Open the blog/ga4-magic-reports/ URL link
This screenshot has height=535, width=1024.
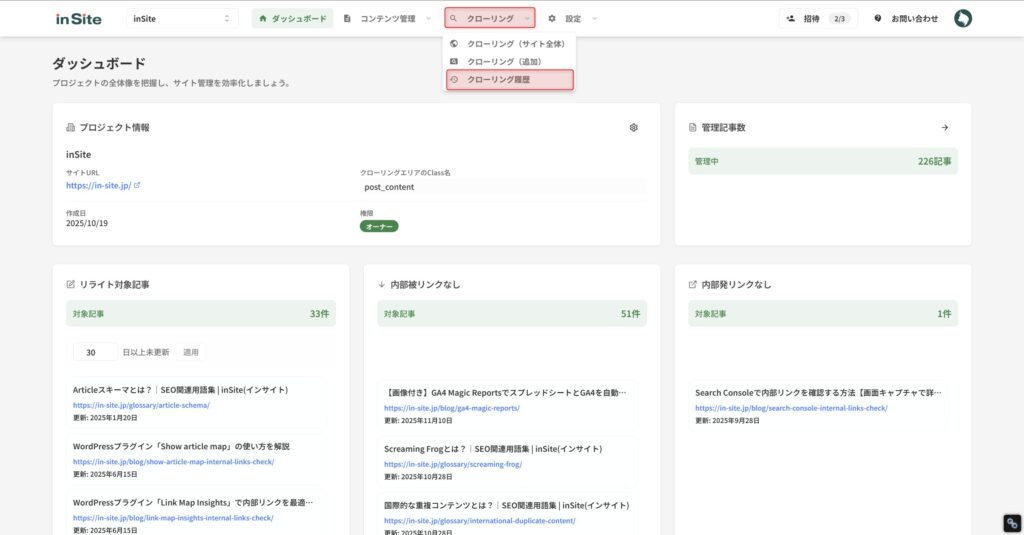click(452, 408)
